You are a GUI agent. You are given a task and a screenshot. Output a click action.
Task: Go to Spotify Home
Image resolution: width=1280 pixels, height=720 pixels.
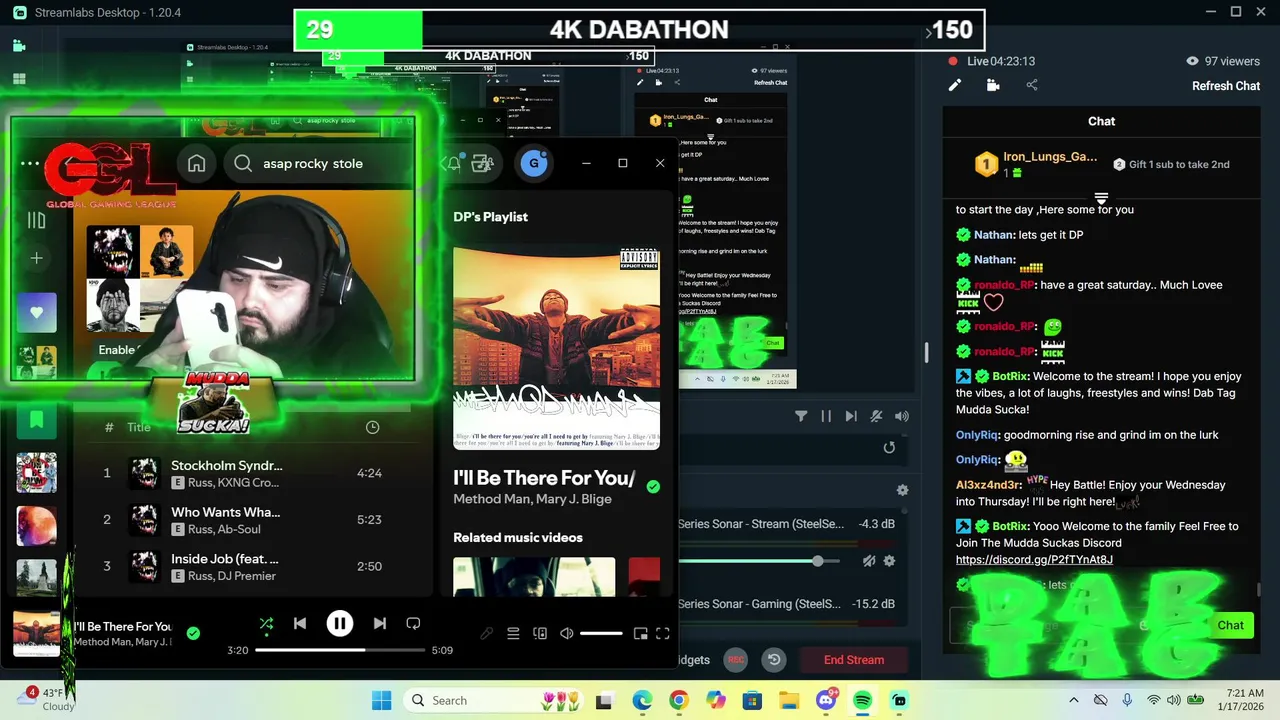tap(196, 163)
